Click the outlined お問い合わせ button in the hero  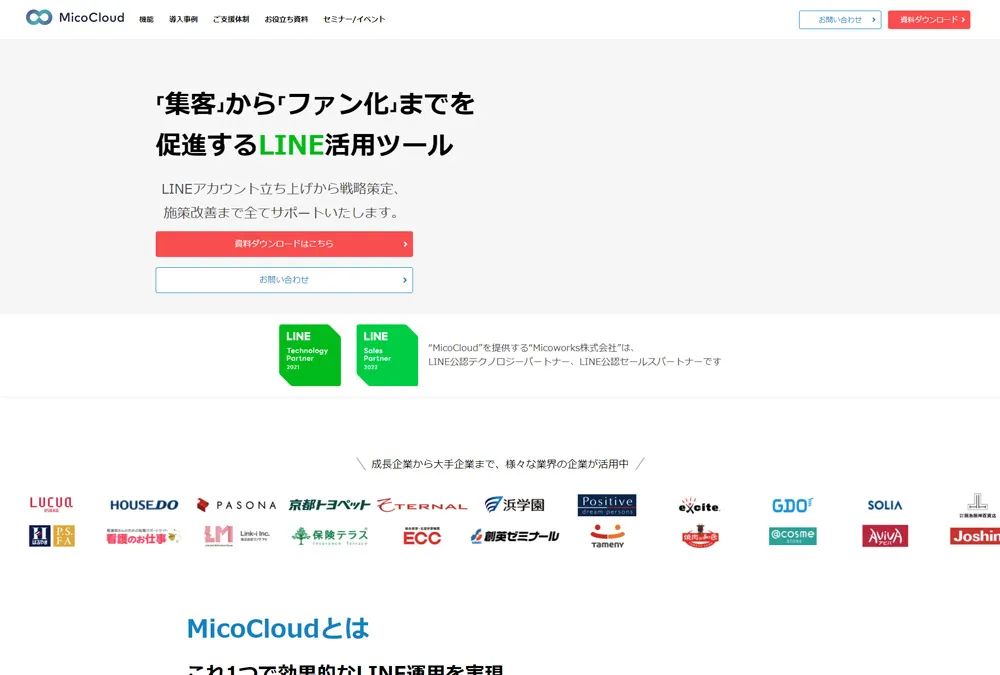[284, 280]
